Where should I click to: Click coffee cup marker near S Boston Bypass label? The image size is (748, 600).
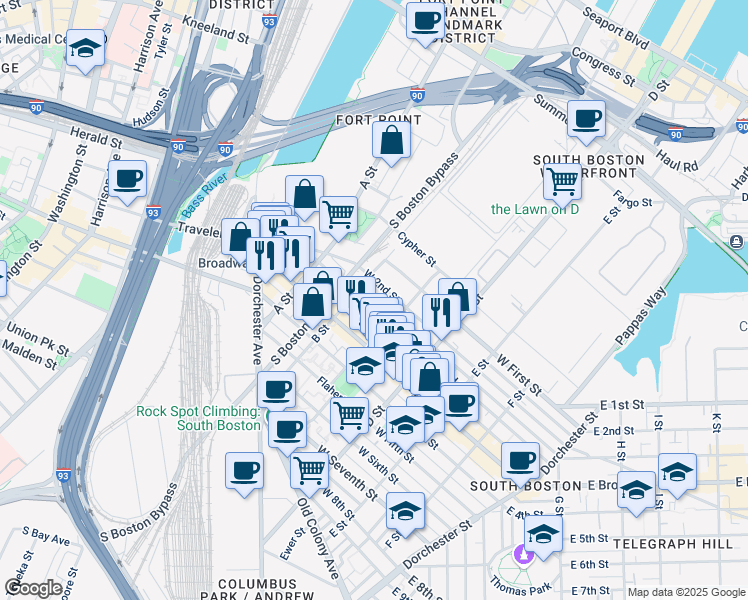pos(243,471)
